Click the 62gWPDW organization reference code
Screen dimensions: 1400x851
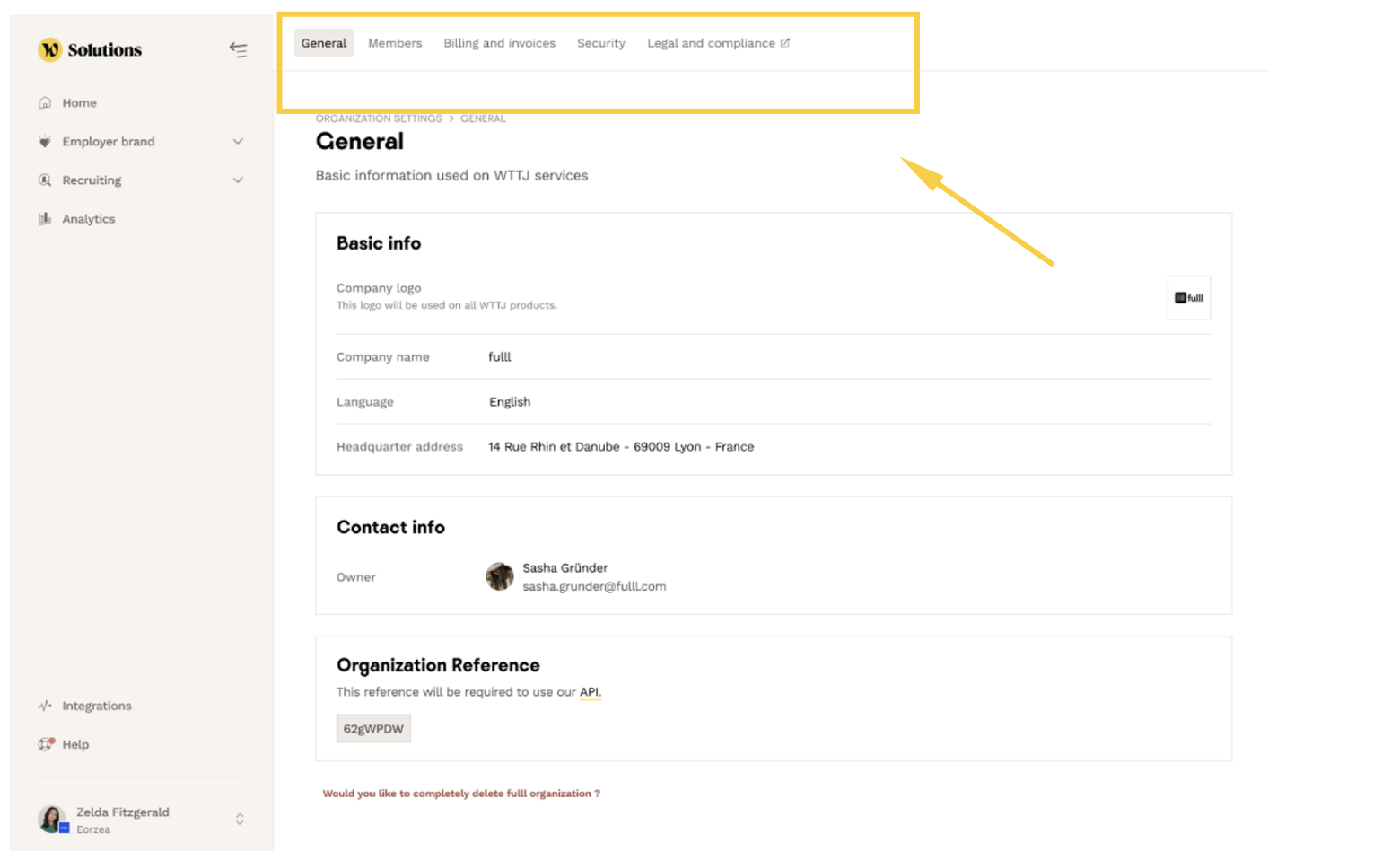click(373, 729)
